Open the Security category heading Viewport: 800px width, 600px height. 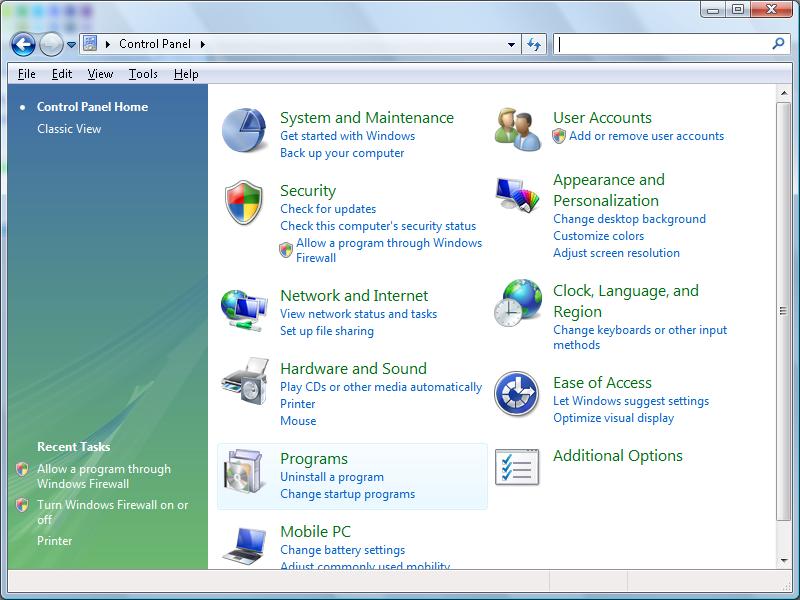click(308, 191)
